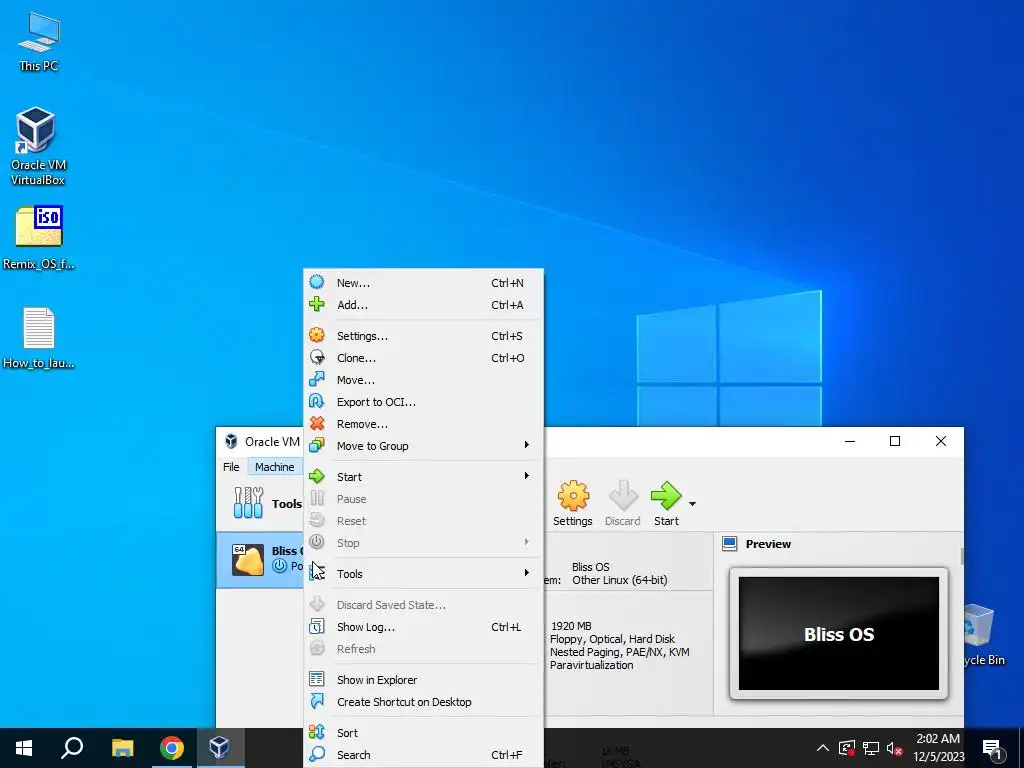Choose Show Log... menu entry
1024x768 pixels.
point(423,627)
